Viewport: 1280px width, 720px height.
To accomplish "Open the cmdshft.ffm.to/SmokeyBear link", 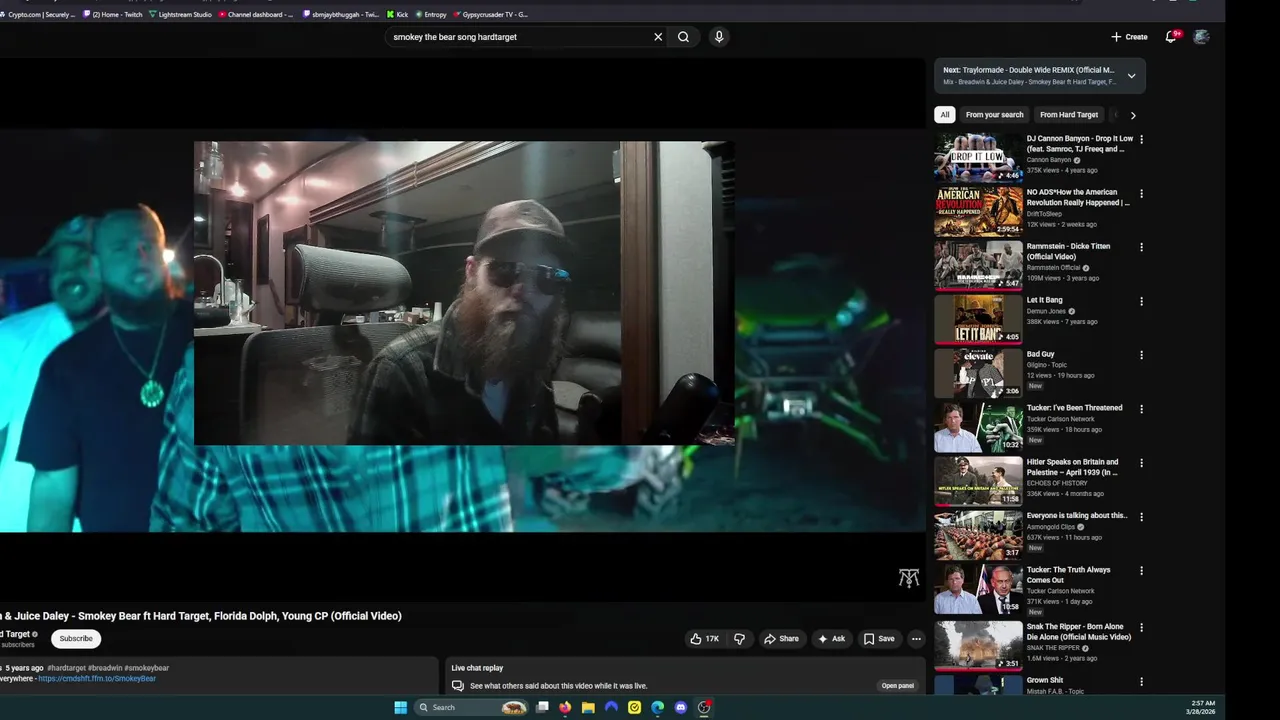I will tap(97, 679).
